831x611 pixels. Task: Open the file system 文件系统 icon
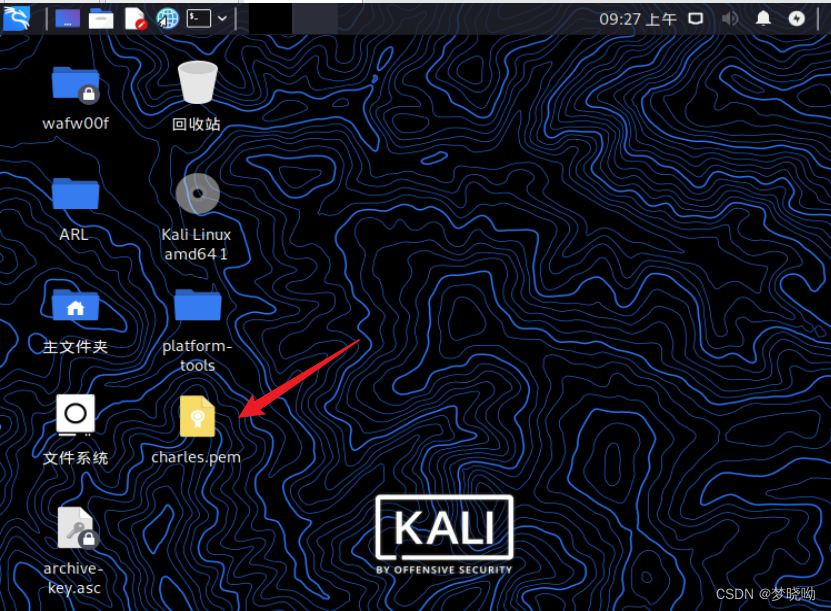[x=75, y=415]
